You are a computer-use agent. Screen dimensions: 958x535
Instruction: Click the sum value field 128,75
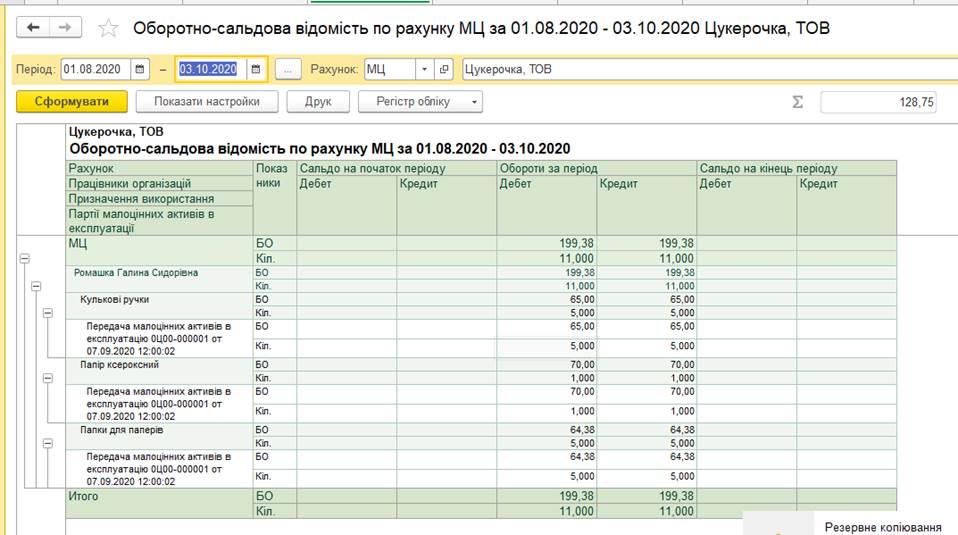(877, 102)
